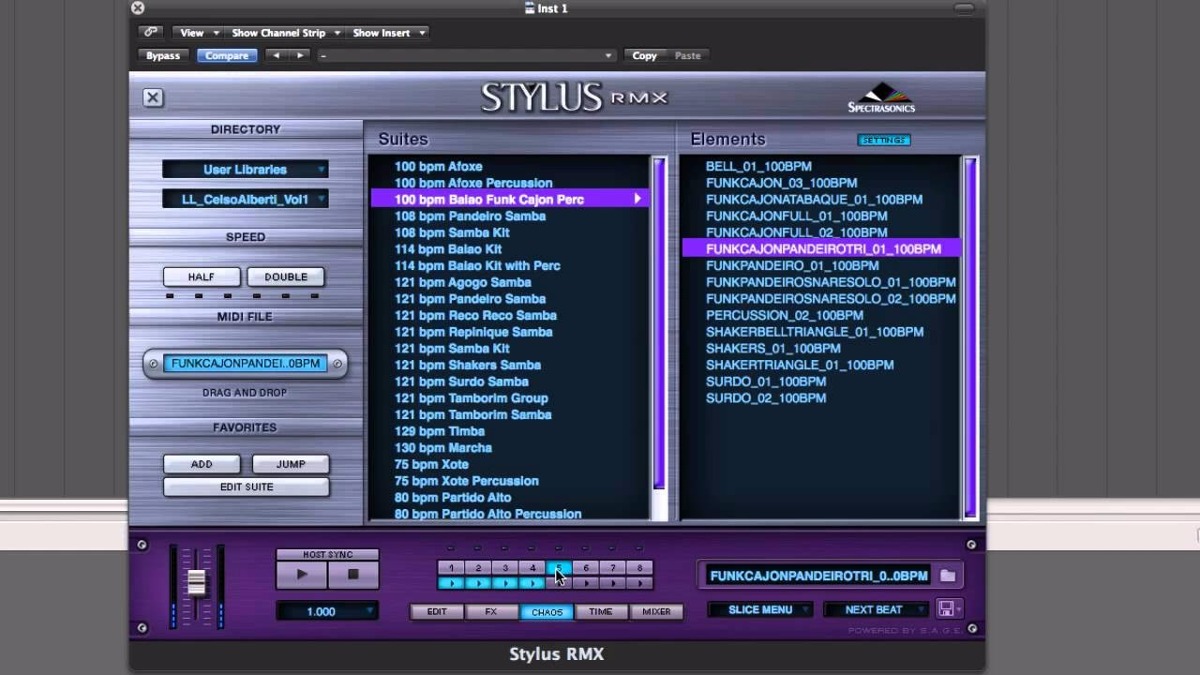Go to next preset with right arrow
Viewport: 1200px width, 675px height.
[x=299, y=56]
